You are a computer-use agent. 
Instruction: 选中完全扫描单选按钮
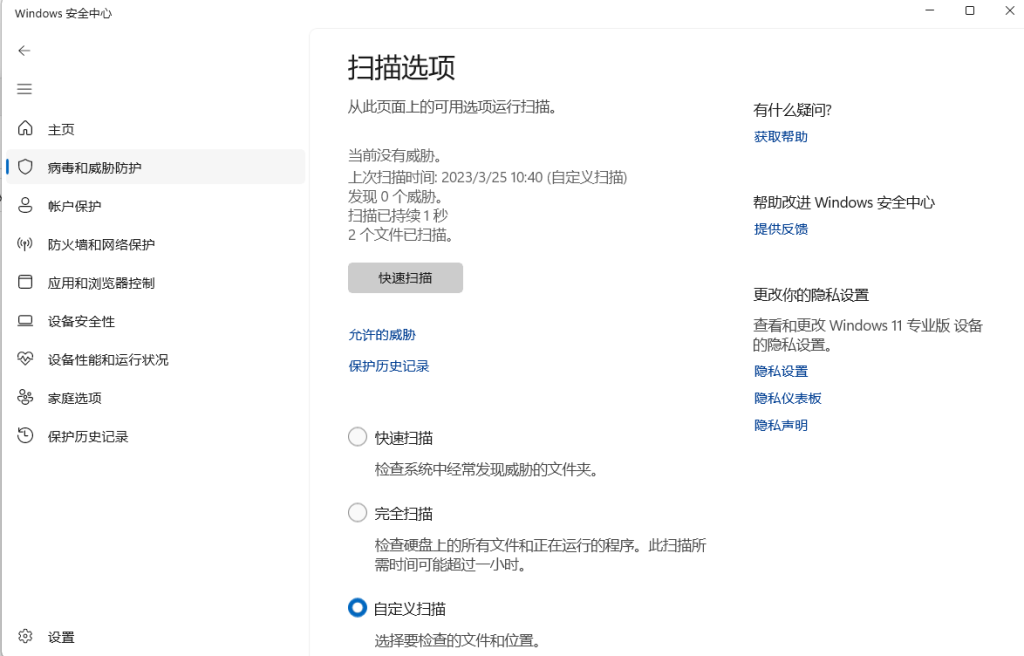pyautogui.click(x=357, y=512)
